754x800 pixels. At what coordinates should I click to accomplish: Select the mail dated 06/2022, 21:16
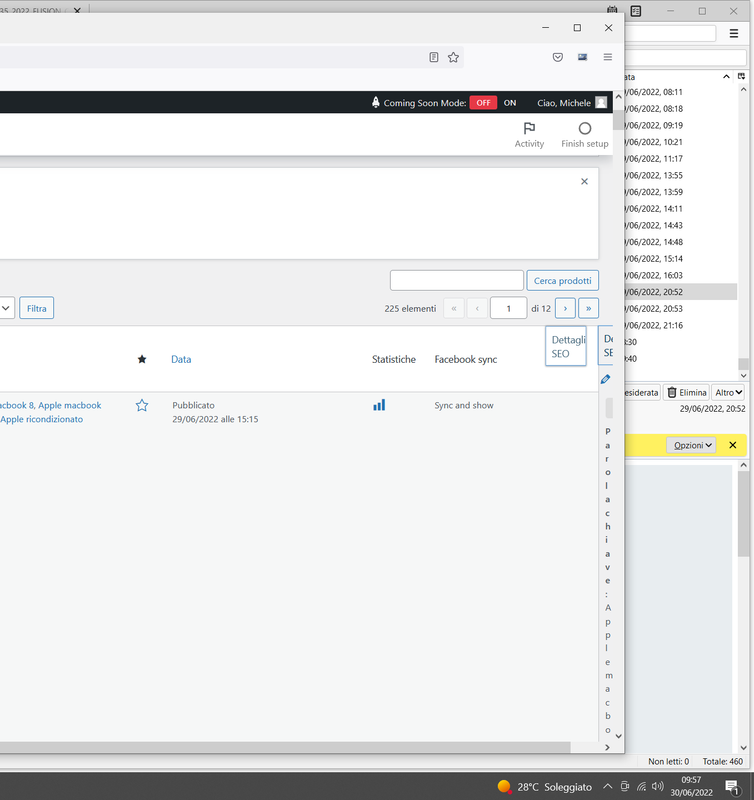(681, 325)
